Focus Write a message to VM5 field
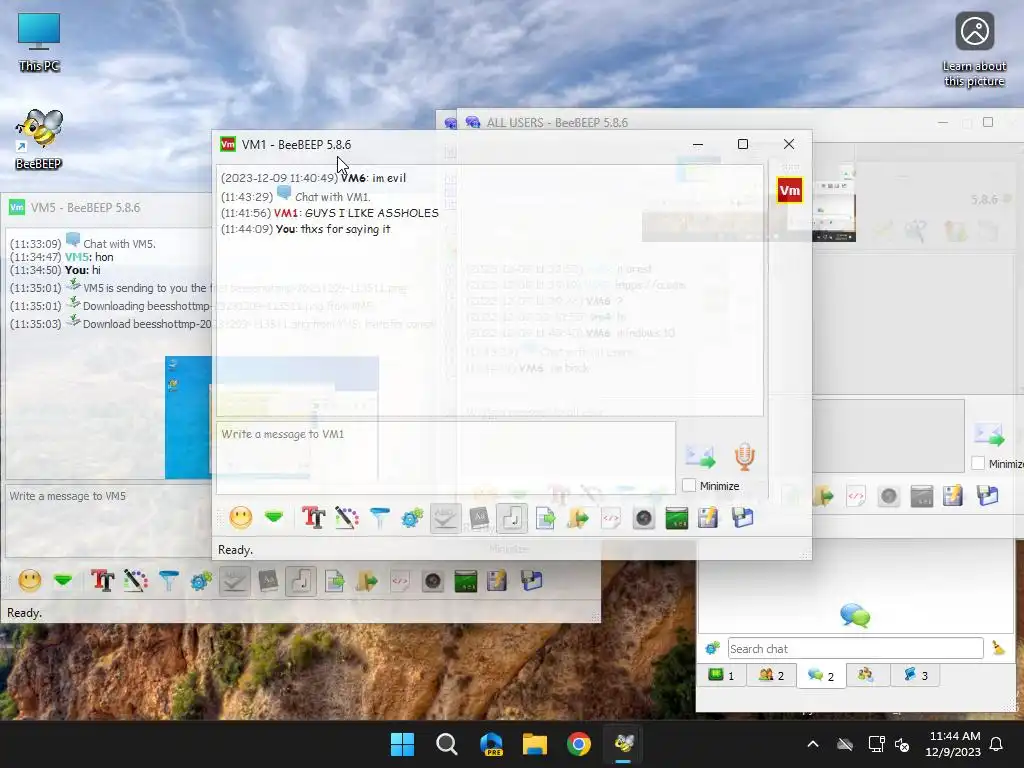1024x768 pixels. [108, 520]
